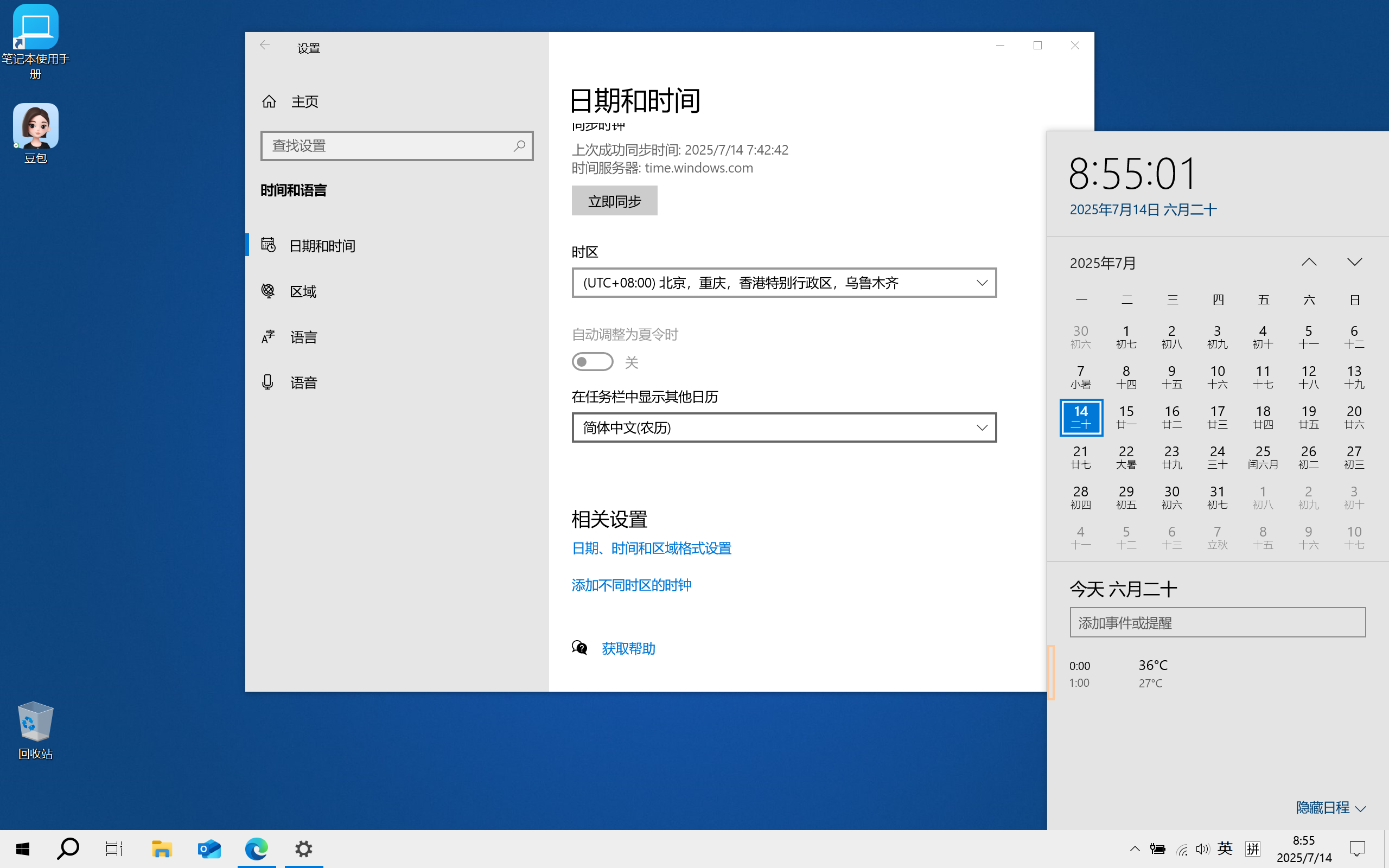The image size is (1389, 868).
Task: Open Outlook from the taskbar
Action: tap(209, 848)
